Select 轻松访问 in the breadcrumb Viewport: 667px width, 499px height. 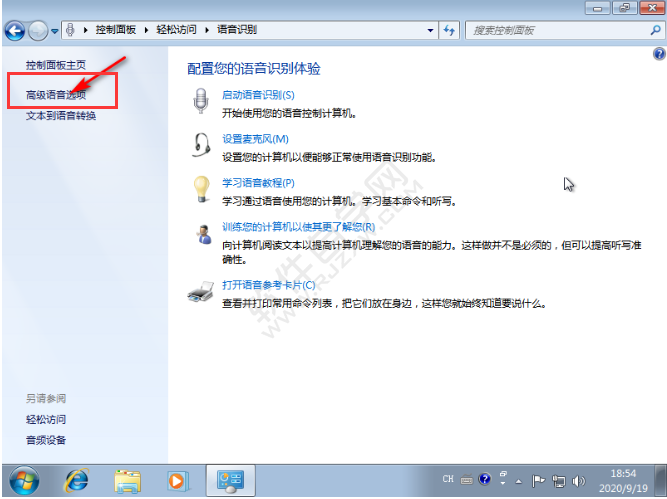pyautogui.click(x=177, y=30)
